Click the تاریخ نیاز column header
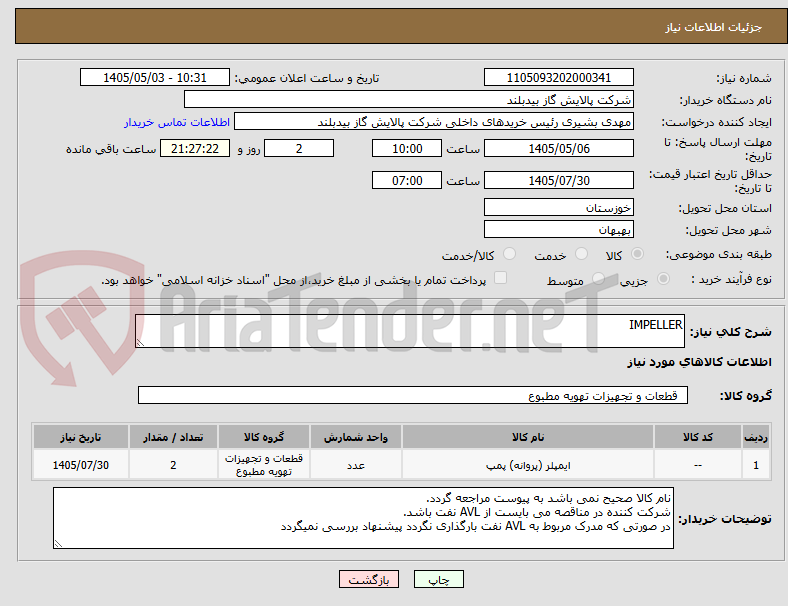This screenshot has width=788, height=606. click(81, 437)
